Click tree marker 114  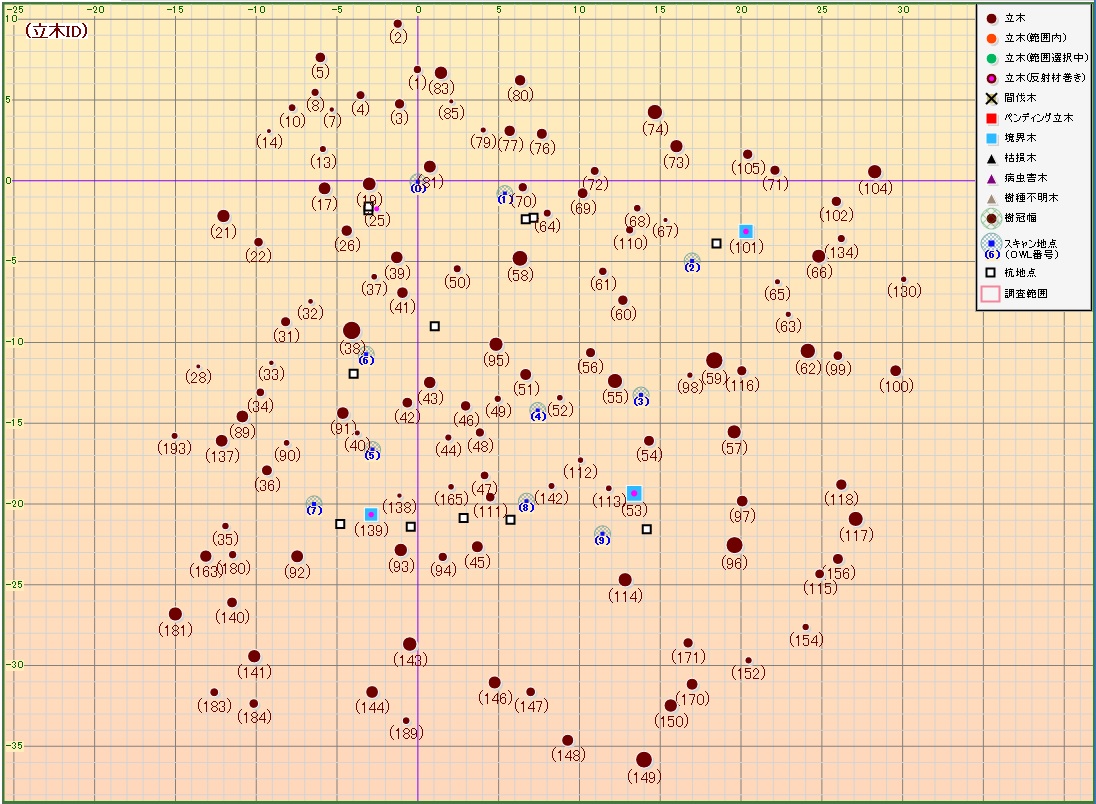tap(625, 580)
